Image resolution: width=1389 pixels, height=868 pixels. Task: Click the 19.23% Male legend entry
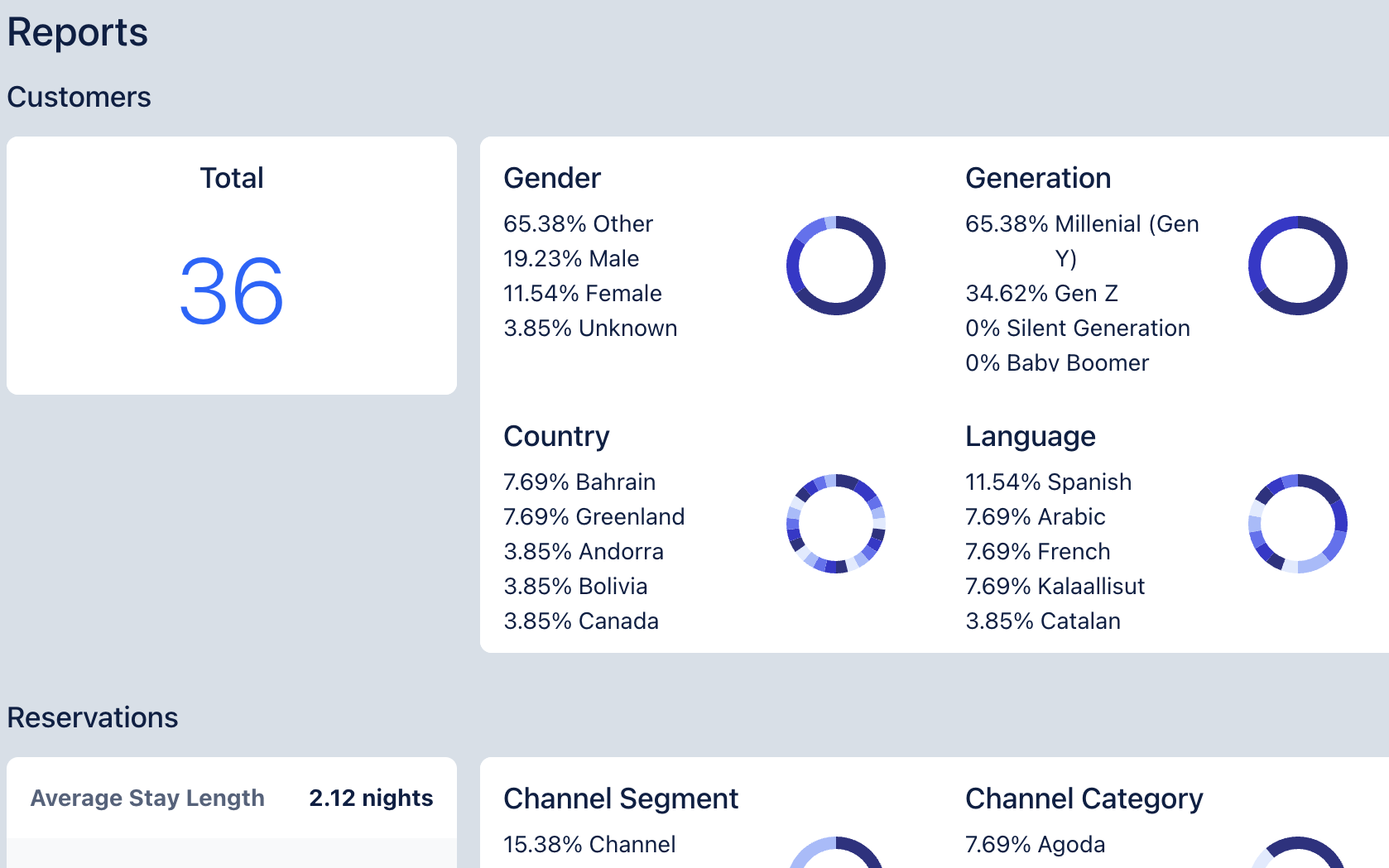[571, 259]
